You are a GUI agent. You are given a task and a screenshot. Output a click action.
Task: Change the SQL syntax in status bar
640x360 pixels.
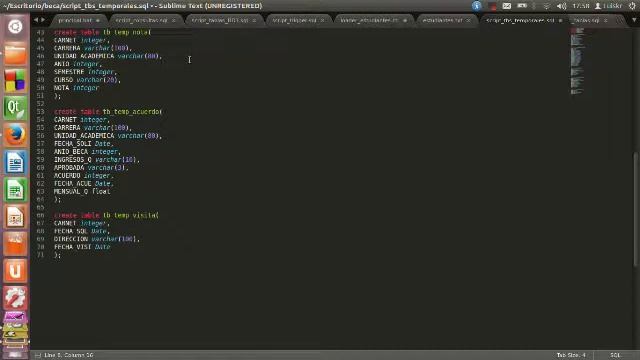615,355
